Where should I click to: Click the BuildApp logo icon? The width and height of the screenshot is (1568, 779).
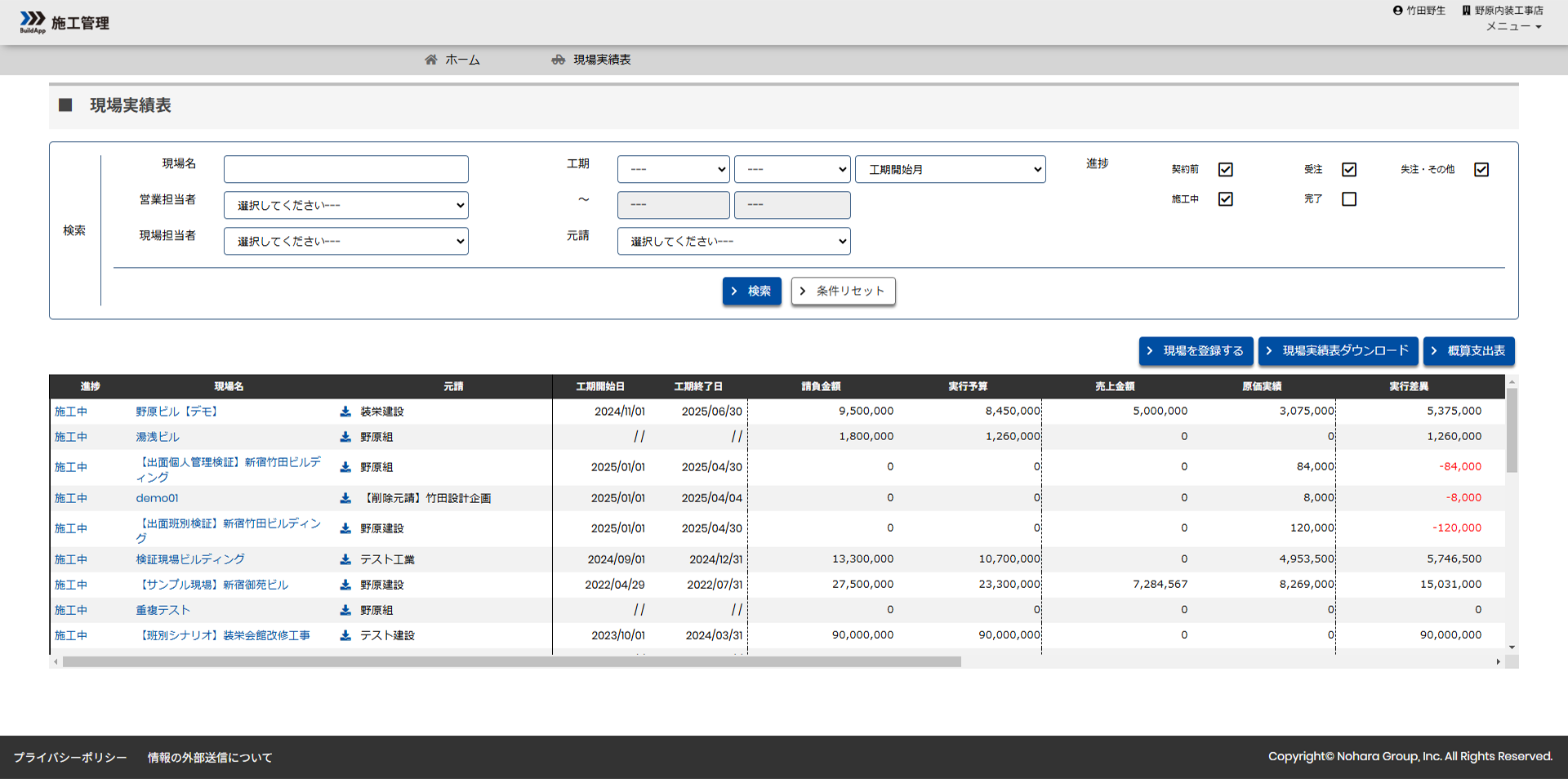point(33,21)
